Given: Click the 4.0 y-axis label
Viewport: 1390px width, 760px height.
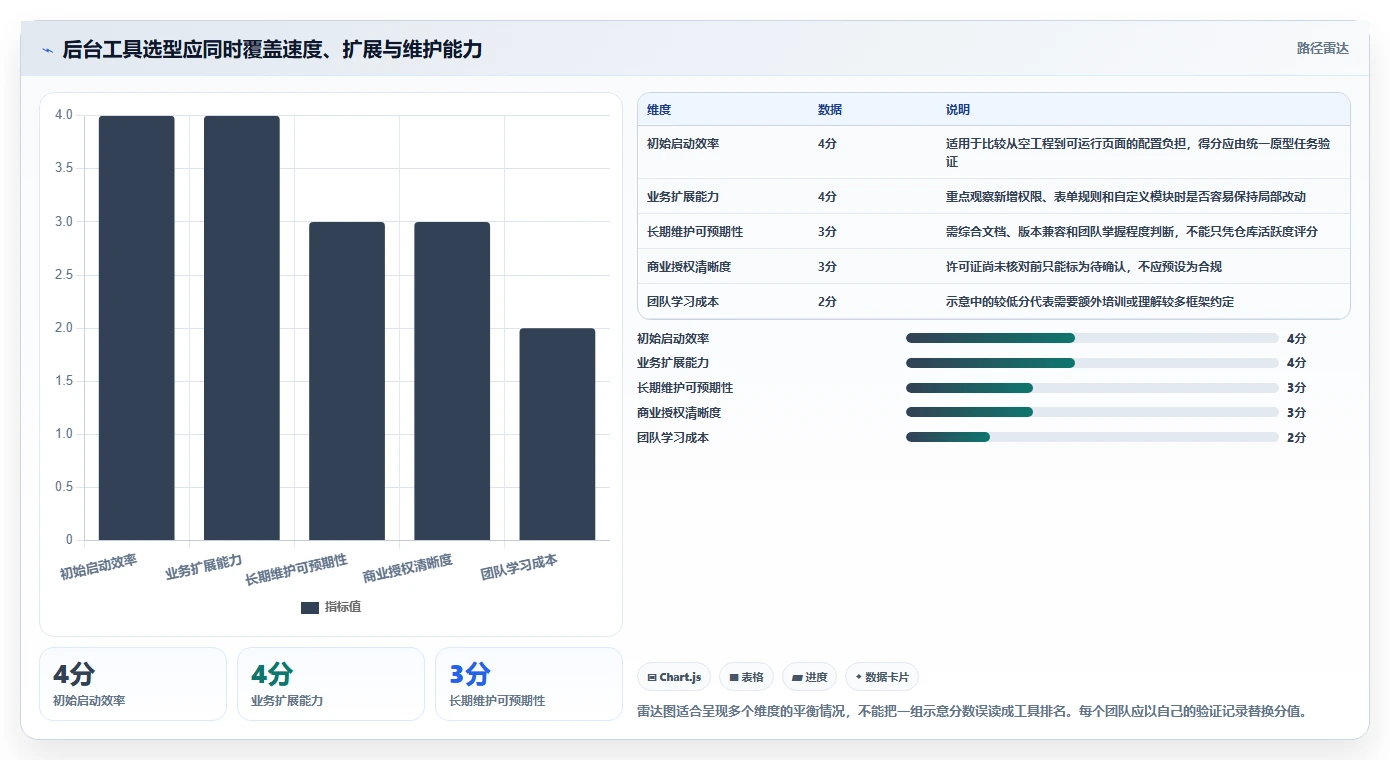Looking at the screenshot, I should [x=64, y=115].
